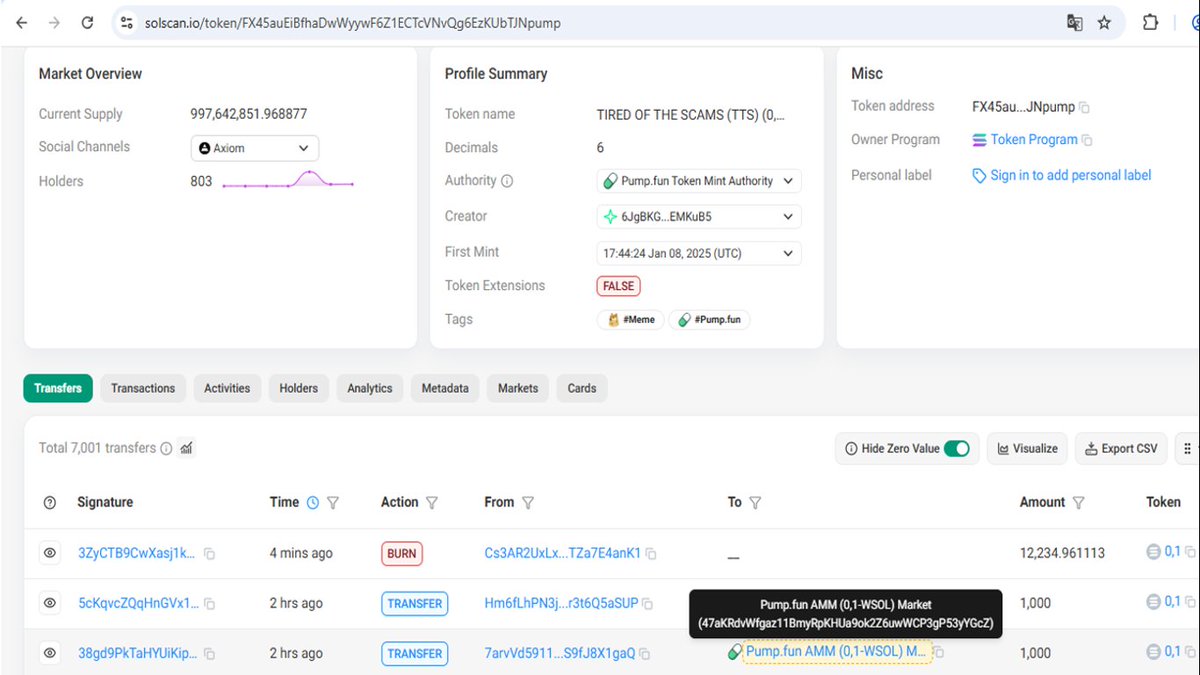Open the chart icon beside total transfers
The image size is (1200, 675).
pos(186,449)
